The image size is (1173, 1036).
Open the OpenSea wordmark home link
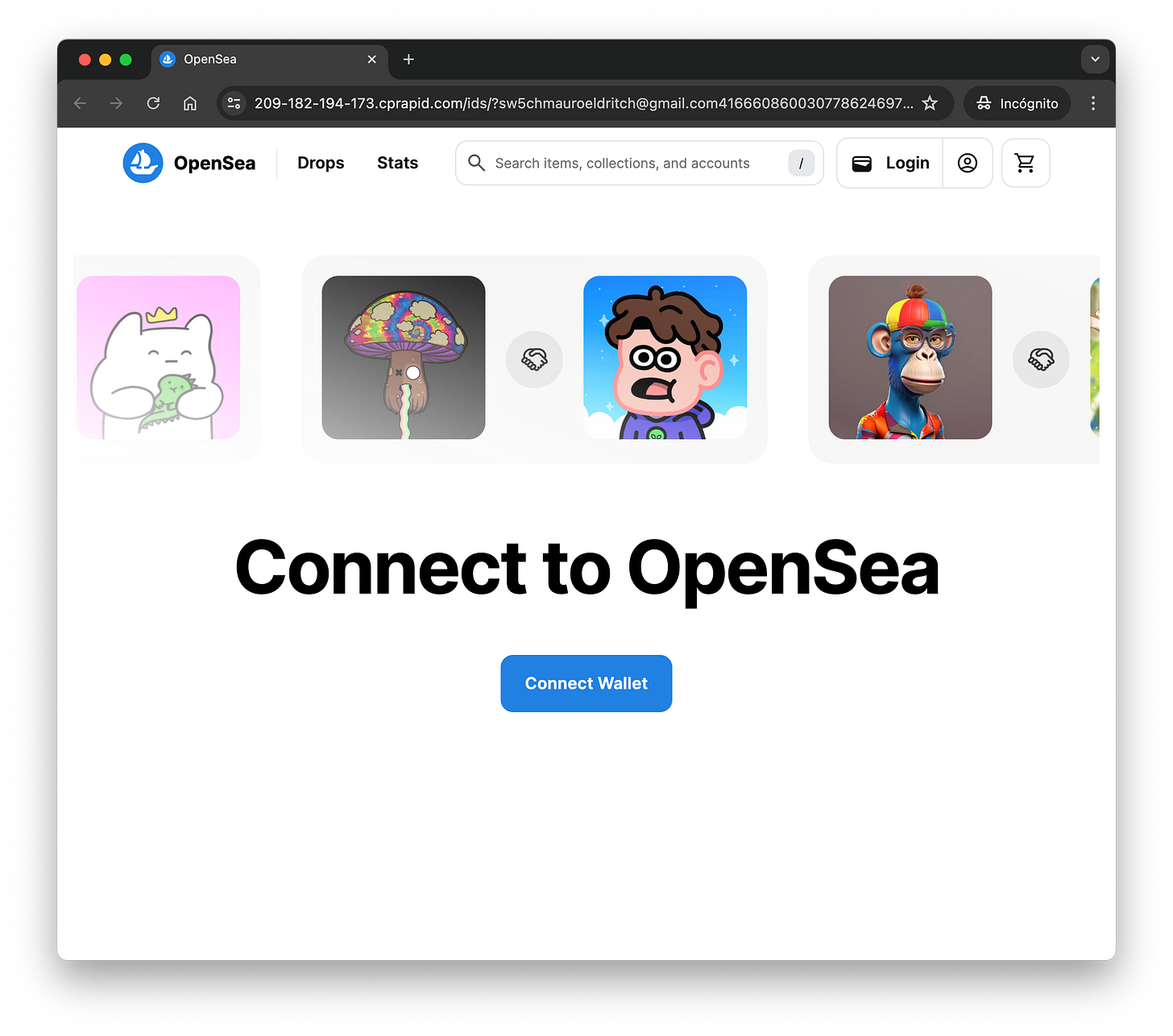pyautogui.click(x=214, y=163)
